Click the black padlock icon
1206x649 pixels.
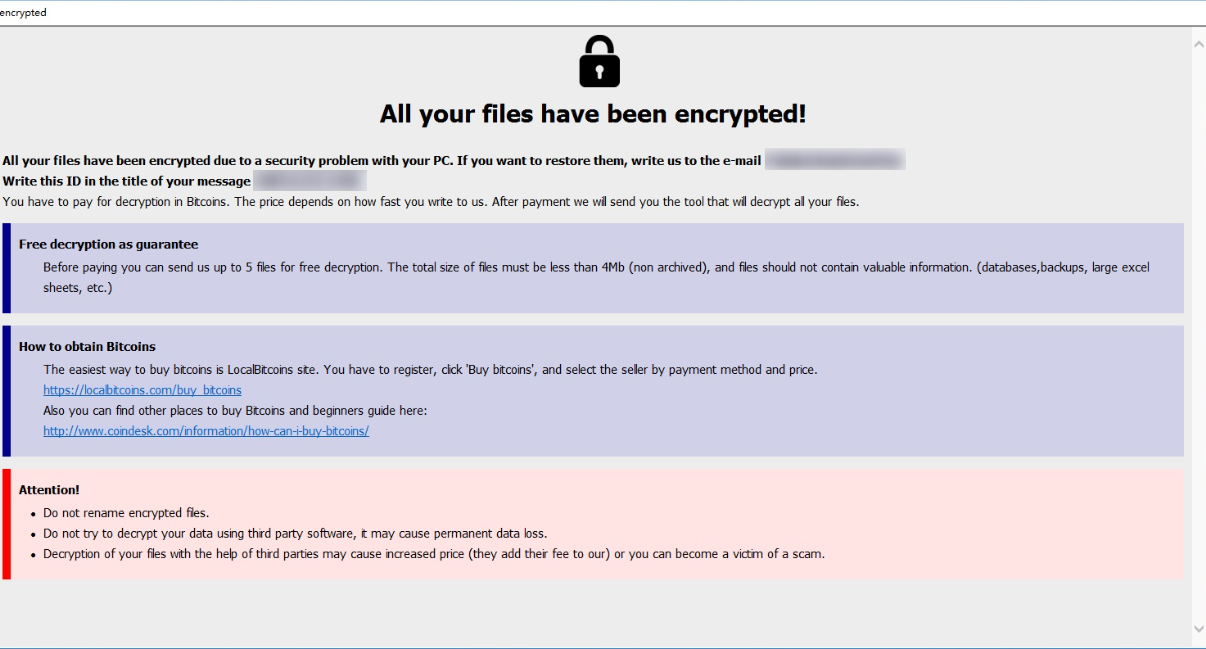tap(599, 61)
